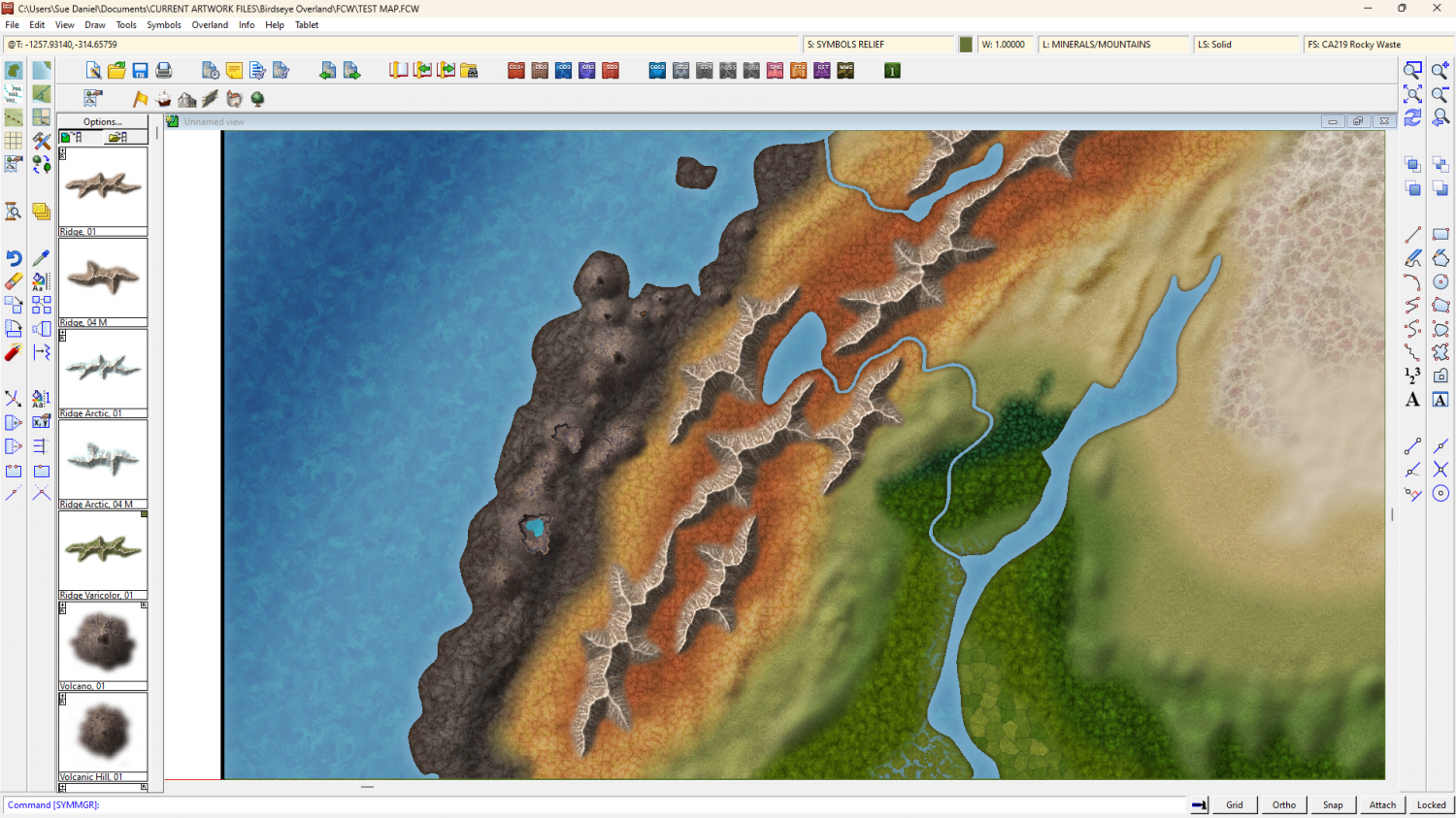Click the Zoom In magnifier icon

pyautogui.click(x=1440, y=71)
